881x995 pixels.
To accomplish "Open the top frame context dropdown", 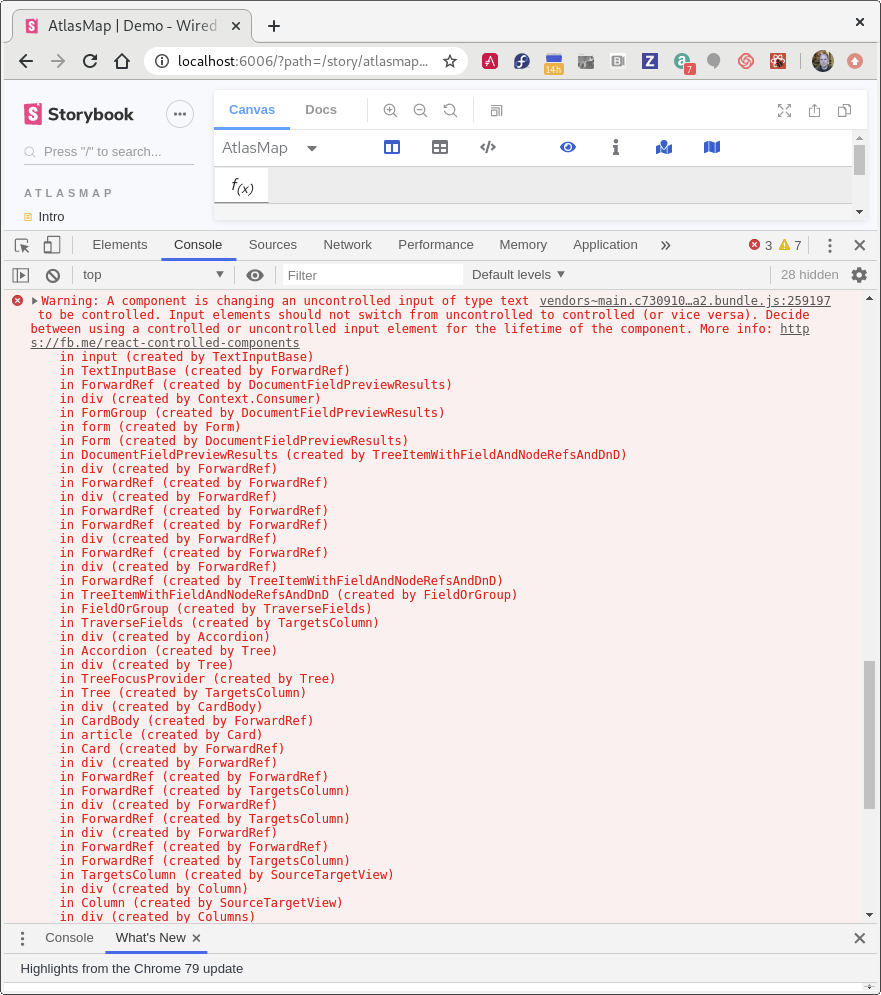I will pos(150,274).
